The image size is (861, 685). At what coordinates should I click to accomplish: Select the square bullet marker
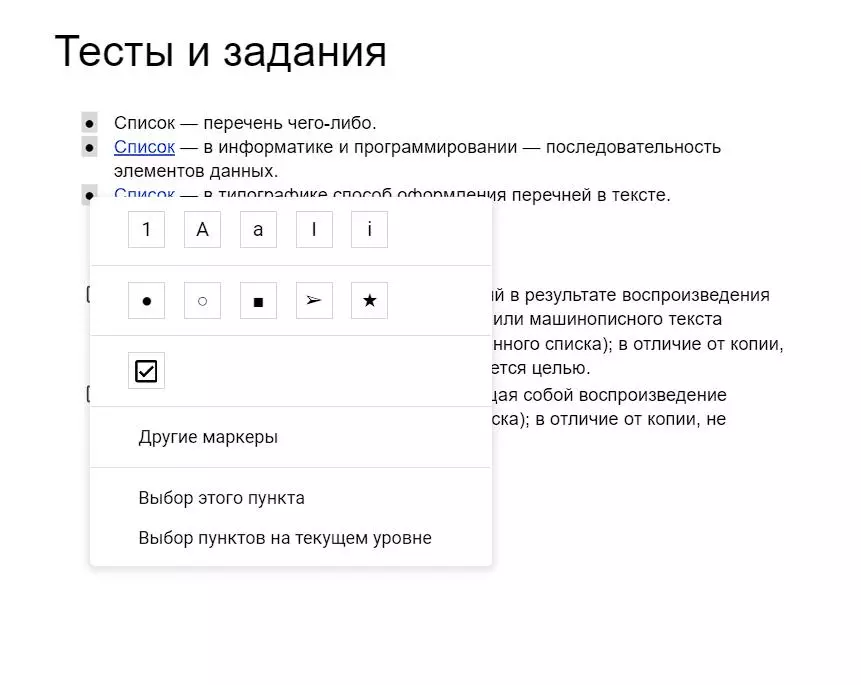(x=258, y=300)
